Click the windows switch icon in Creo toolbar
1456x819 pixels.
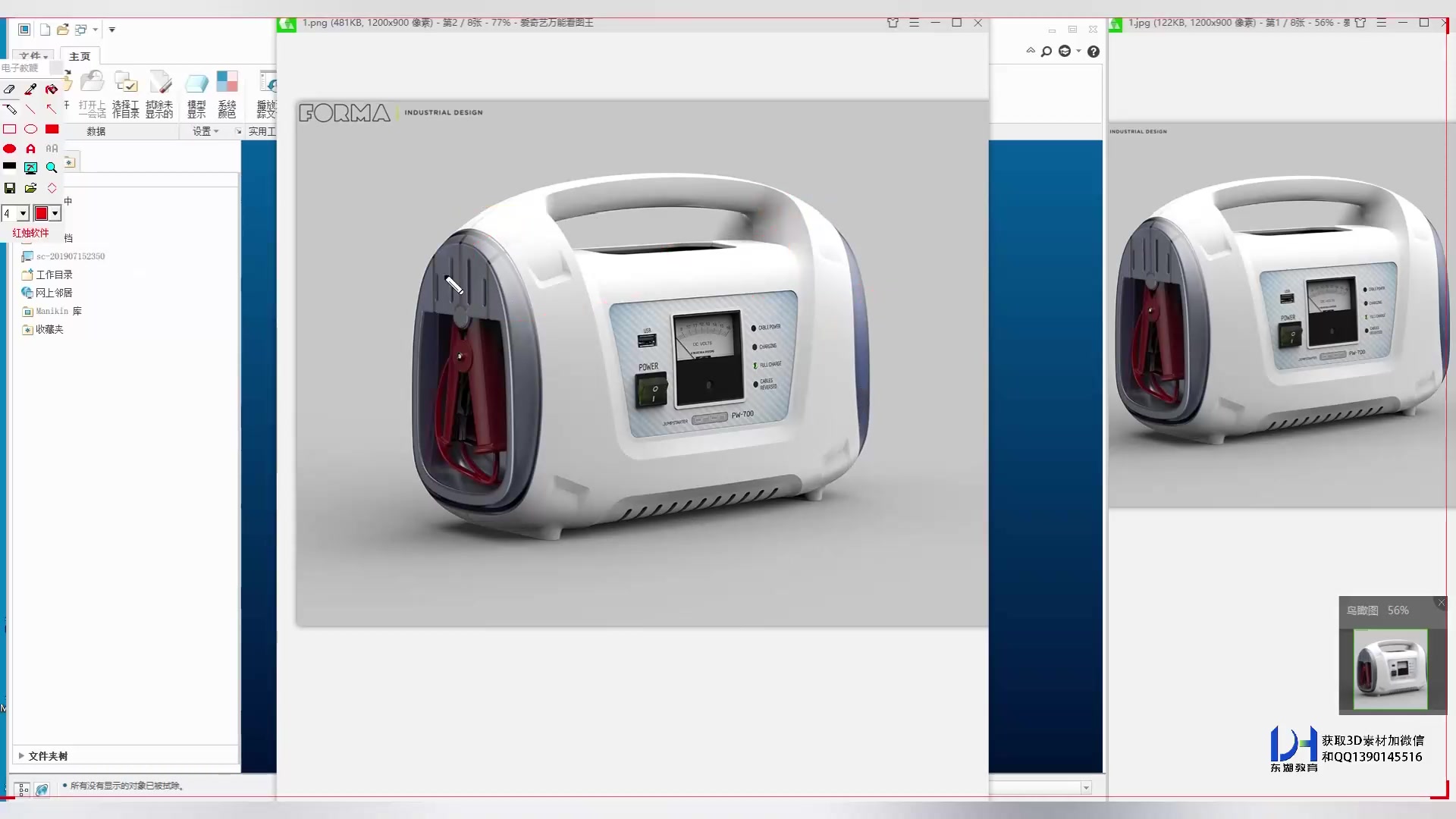click(x=80, y=30)
